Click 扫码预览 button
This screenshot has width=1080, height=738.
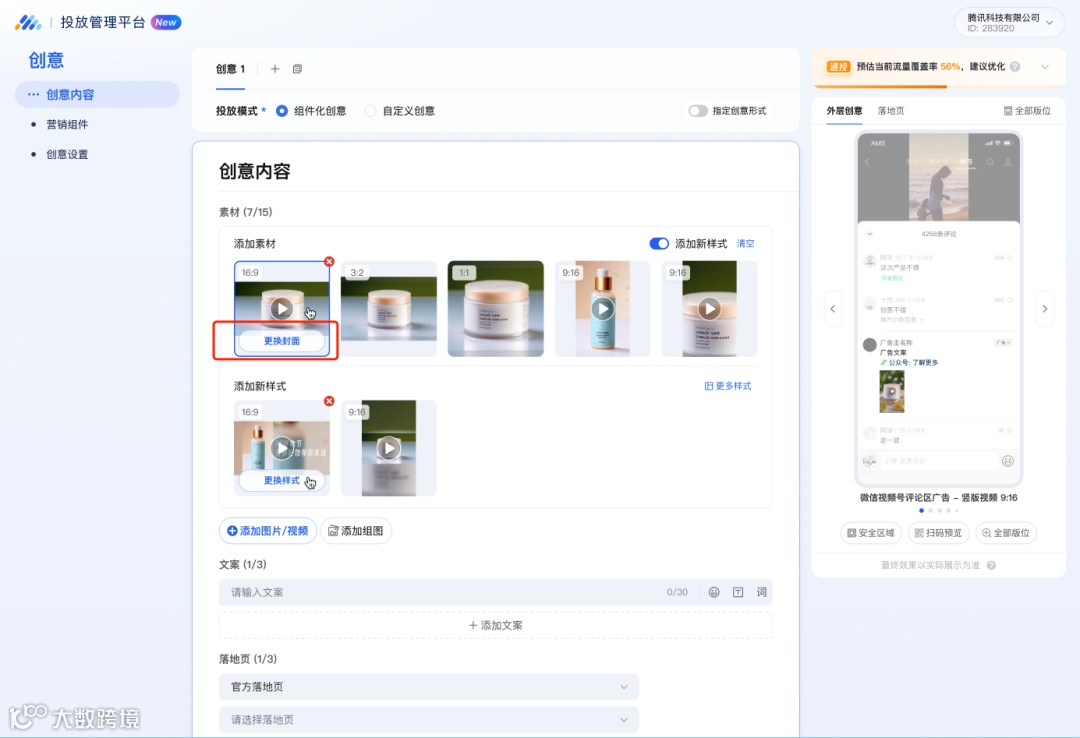click(x=938, y=533)
